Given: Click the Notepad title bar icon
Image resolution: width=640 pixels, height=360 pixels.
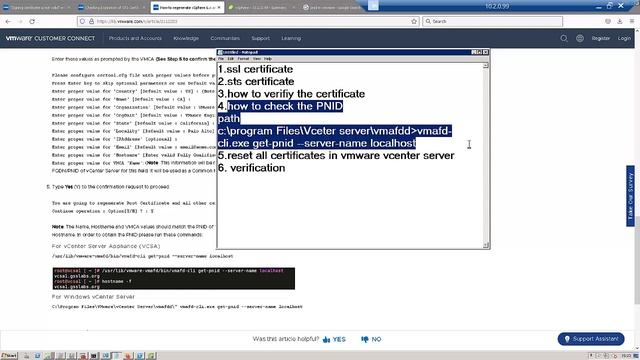Looking at the screenshot, I should pyautogui.click(x=220, y=52).
